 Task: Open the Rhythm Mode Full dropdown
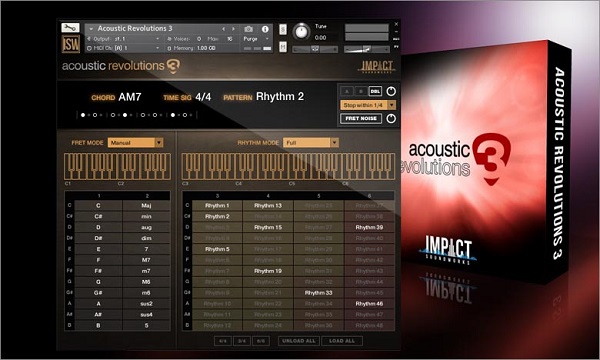coord(311,143)
